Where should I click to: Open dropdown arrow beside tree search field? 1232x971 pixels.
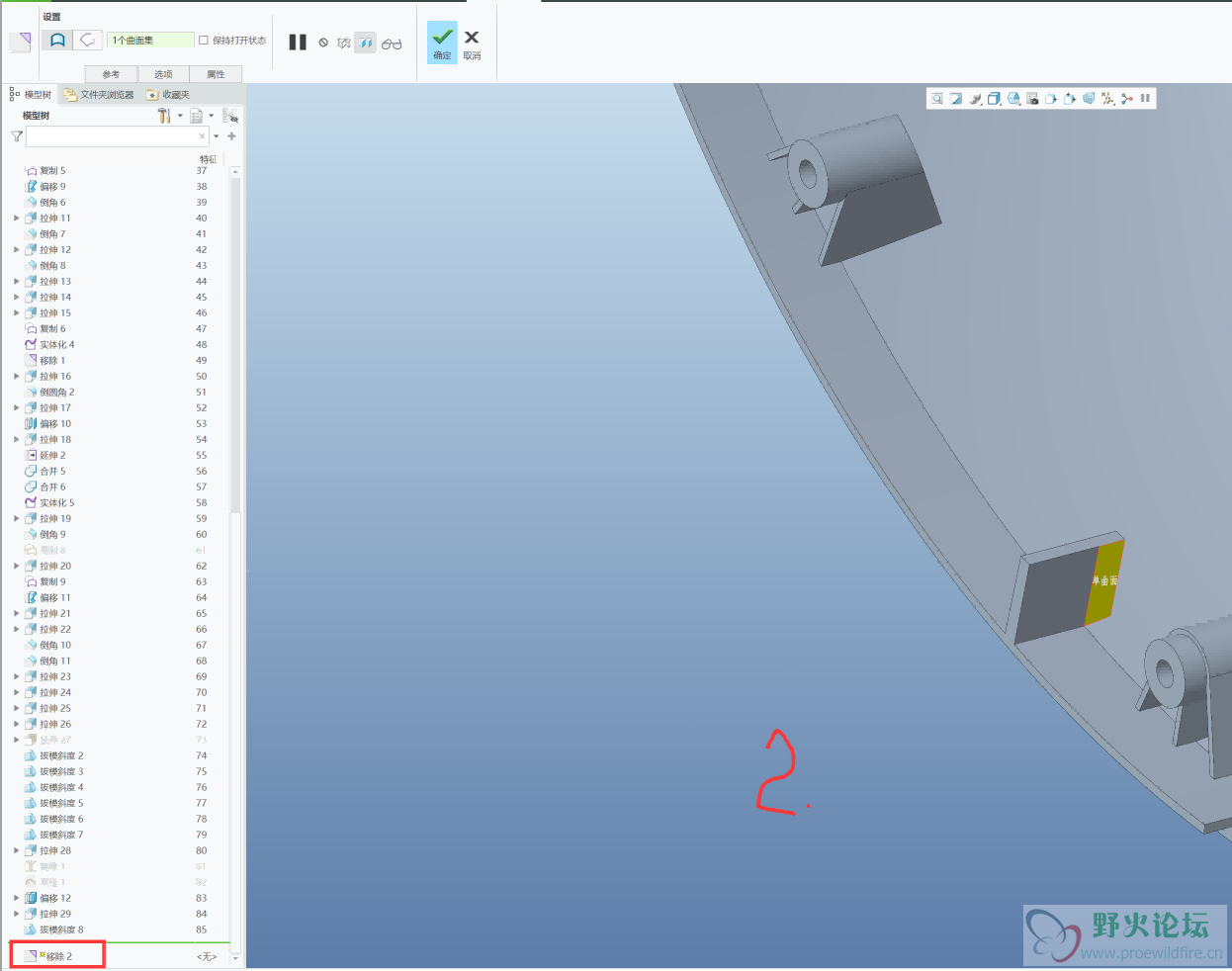coord(217,136)
